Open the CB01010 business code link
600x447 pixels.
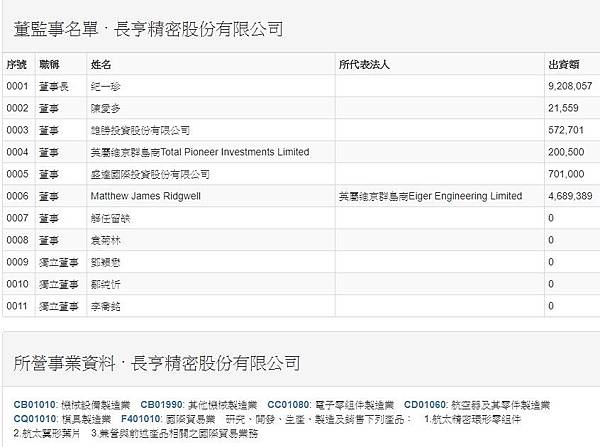[x=35, y=405]
